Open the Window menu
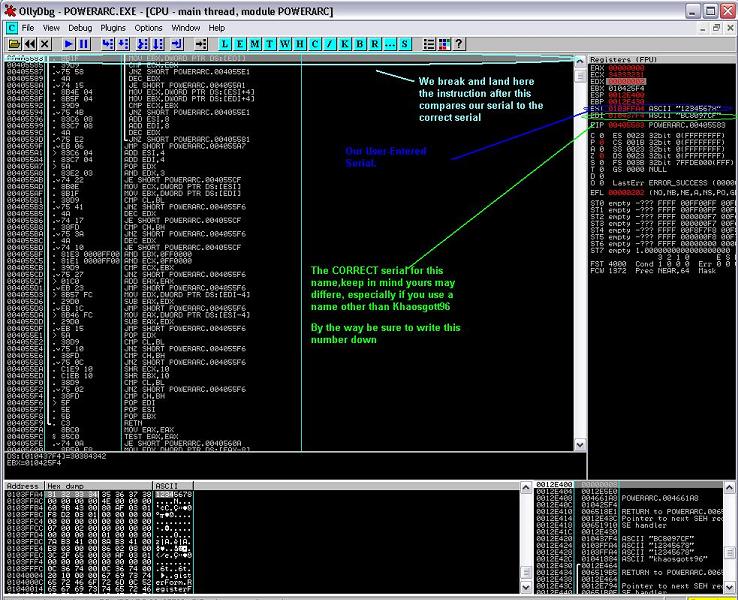This screenshot has height=600, width=738. [185, 28]
